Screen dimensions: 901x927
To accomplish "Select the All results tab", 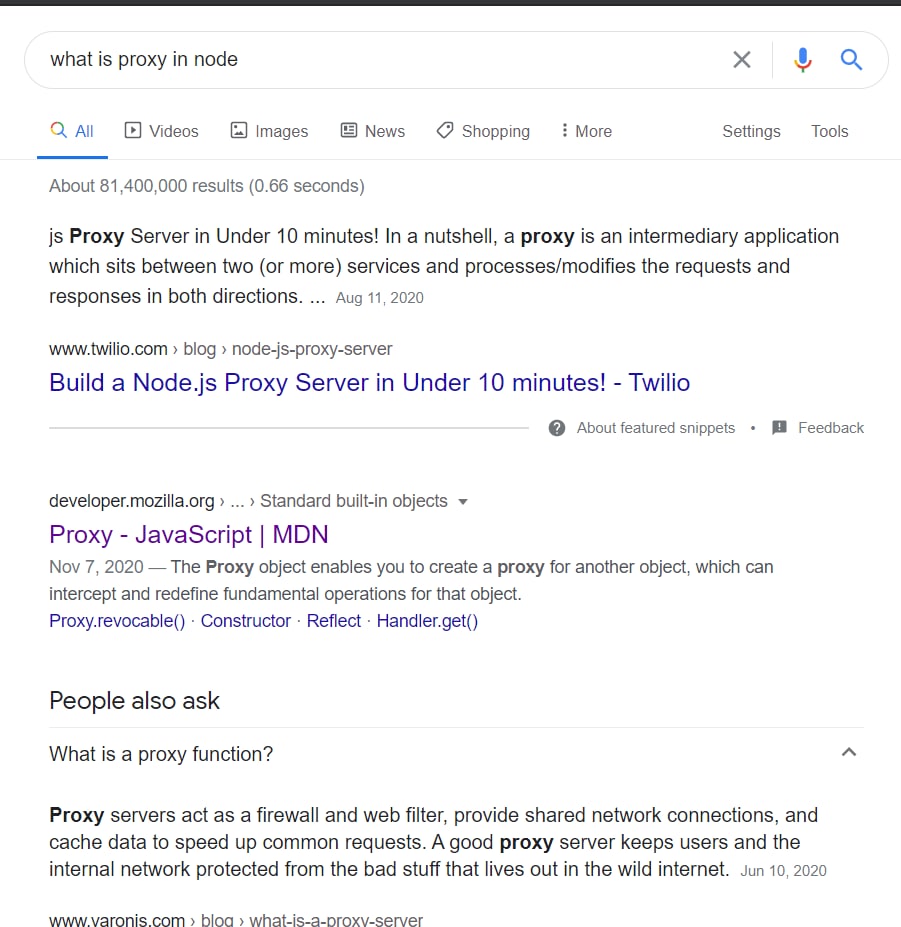I will 72,131.
